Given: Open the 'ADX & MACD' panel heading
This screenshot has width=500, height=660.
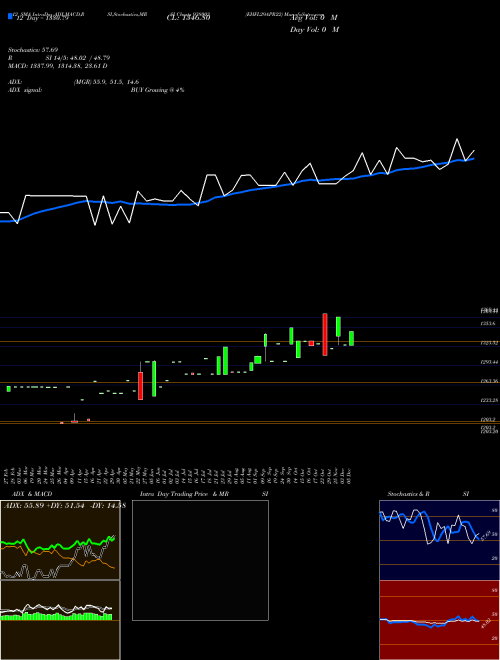Looking at the screenshot, I should pos(32,494).
